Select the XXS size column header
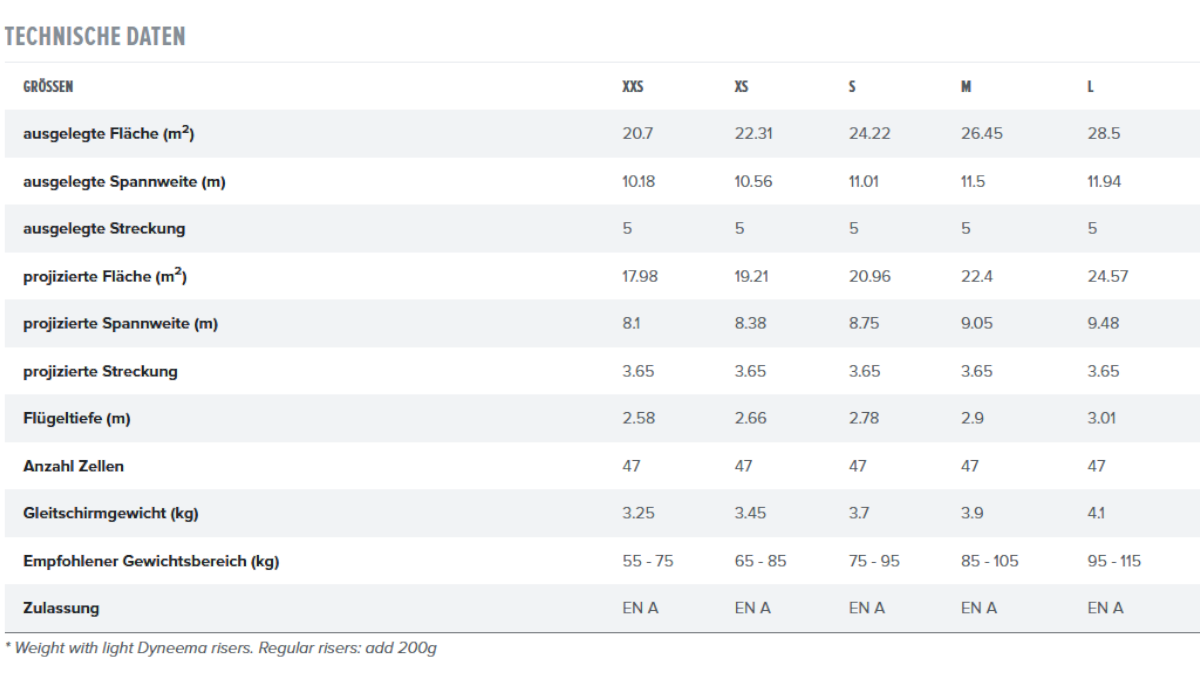Image resolution: width=1200 pixels, height=675 pixels. coord(633,87)
